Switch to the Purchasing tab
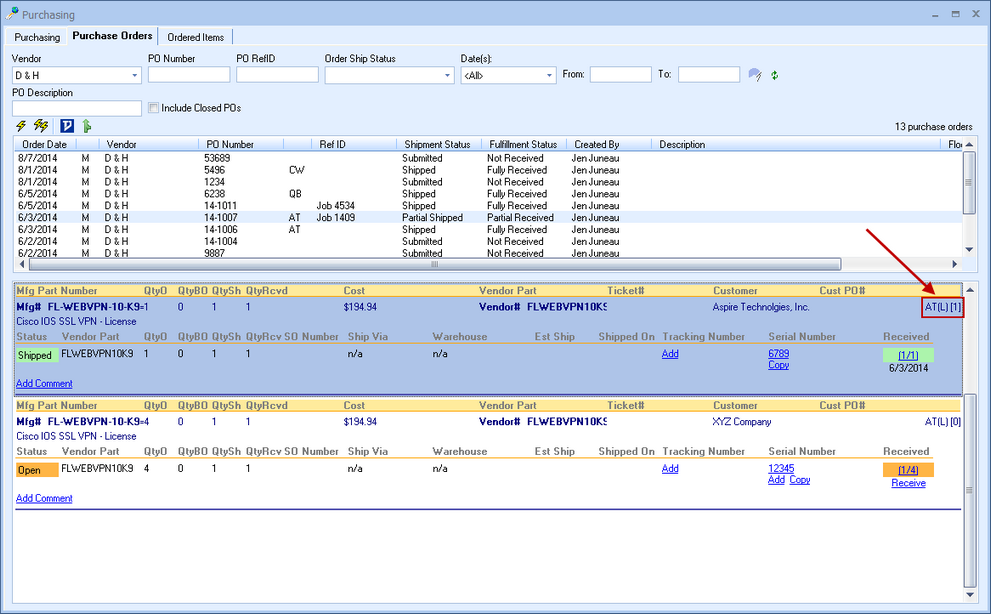The height and width of the screenshot is (614, 991). click(37, 37)
